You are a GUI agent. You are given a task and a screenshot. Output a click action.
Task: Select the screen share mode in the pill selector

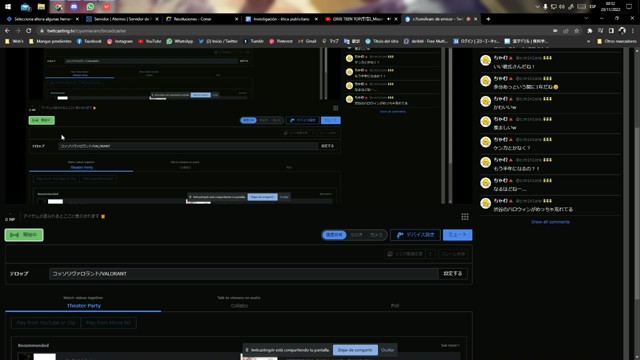click(x=334, y=235)
